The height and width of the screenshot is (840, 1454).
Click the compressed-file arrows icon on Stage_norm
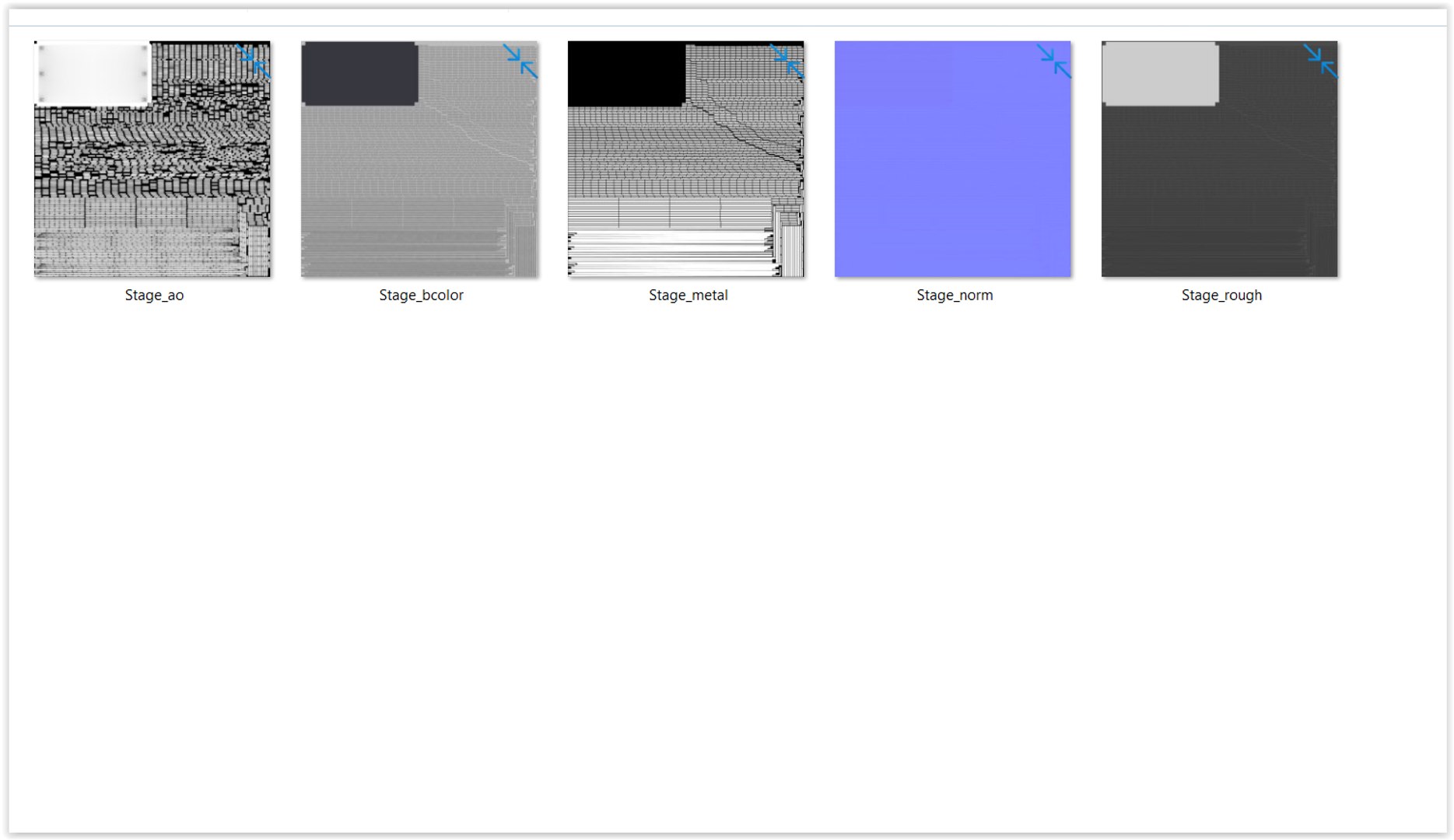coord(1054,61)
